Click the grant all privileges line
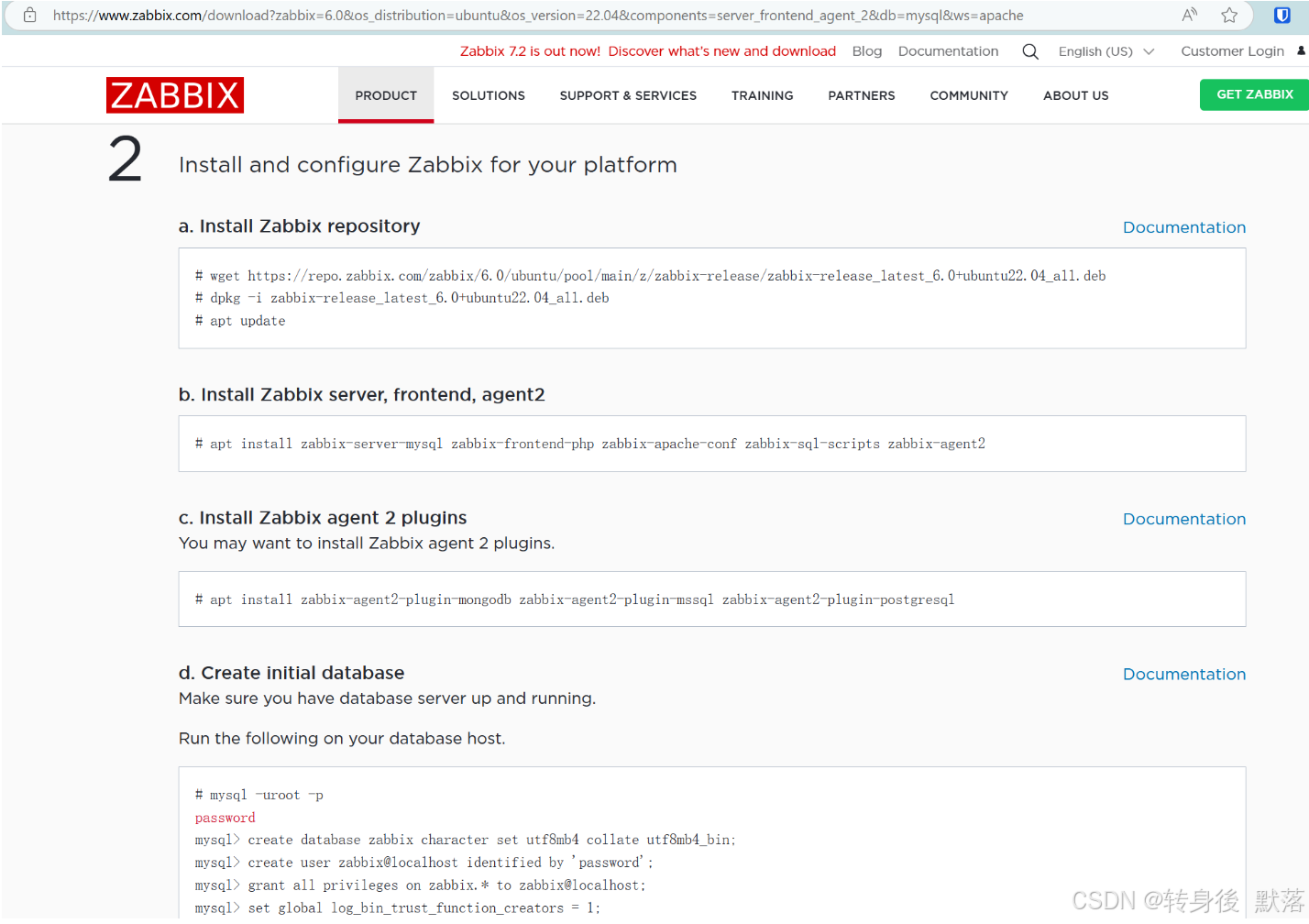Viewport: 1309px width, 924px height. 421,885
